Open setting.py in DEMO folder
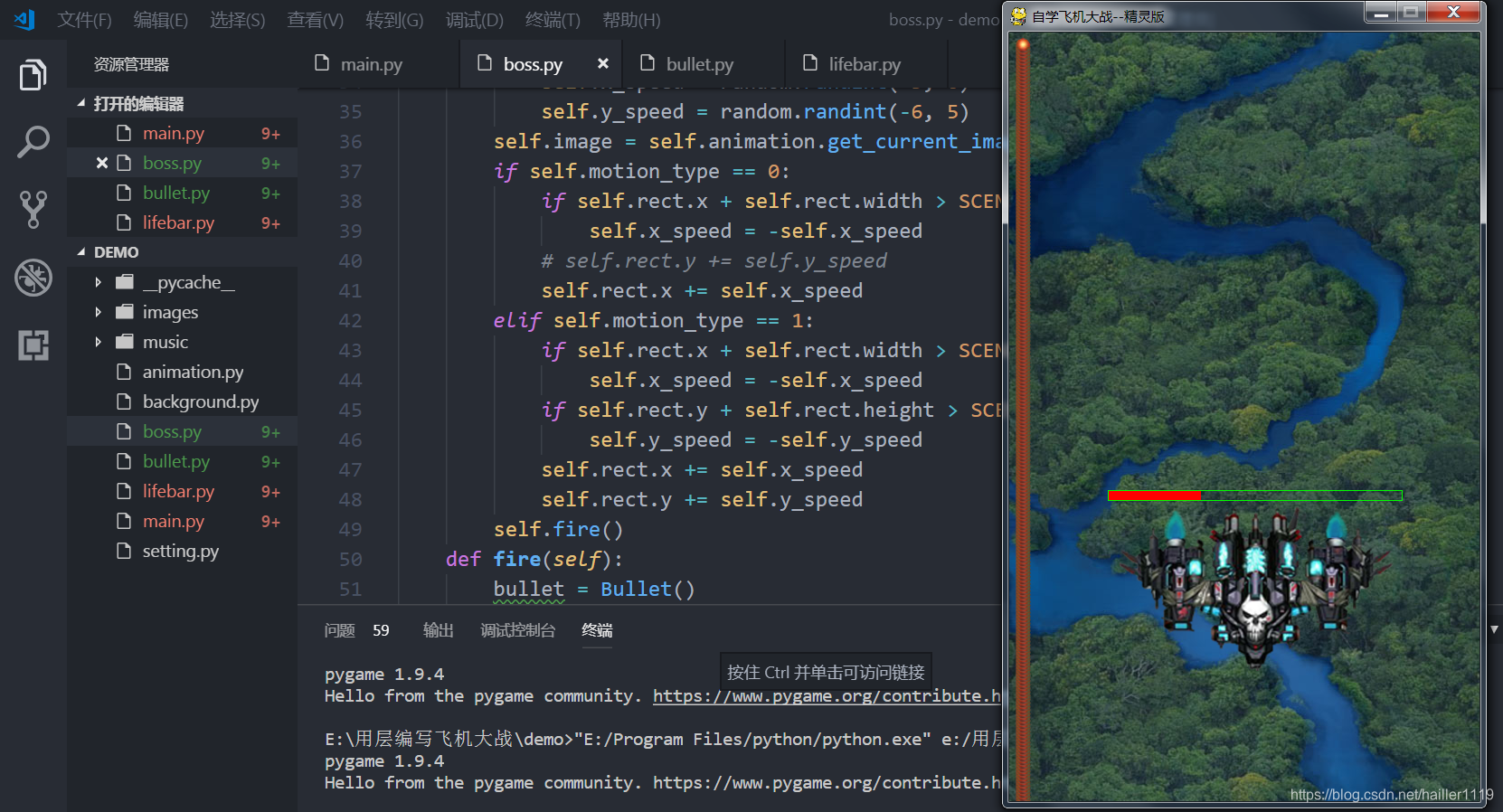 coord(182,551)
